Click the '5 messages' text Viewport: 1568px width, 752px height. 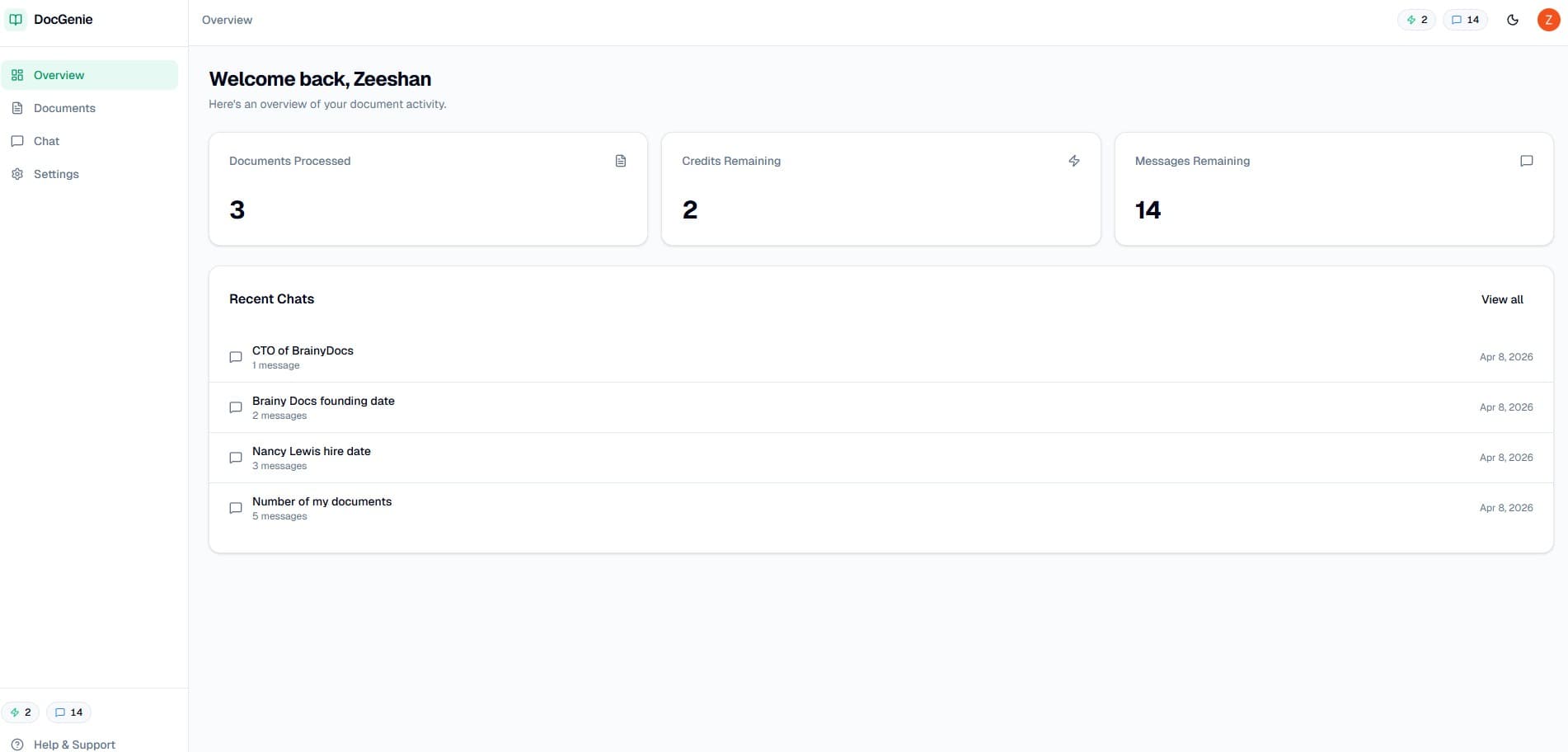pyautogui.click(x=279, y=516)
